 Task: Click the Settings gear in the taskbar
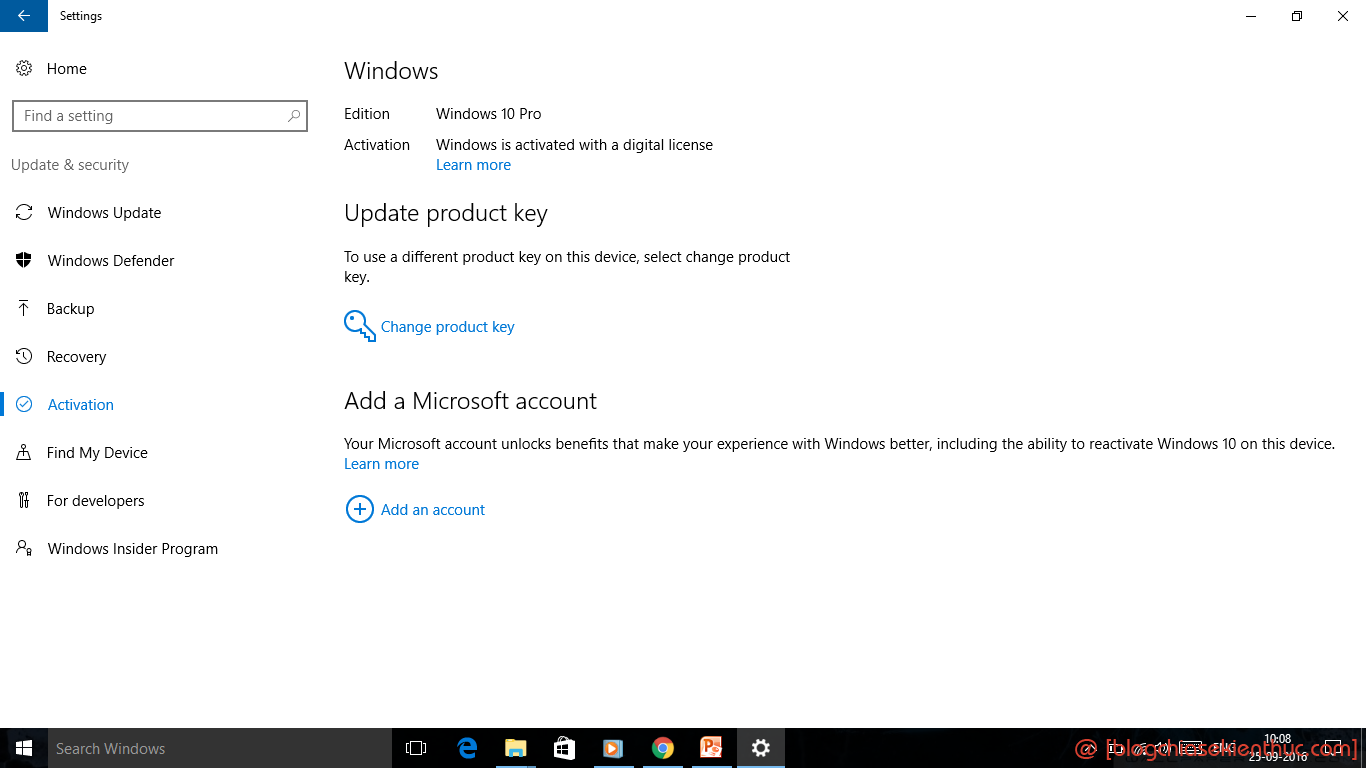tap(761, 748)
